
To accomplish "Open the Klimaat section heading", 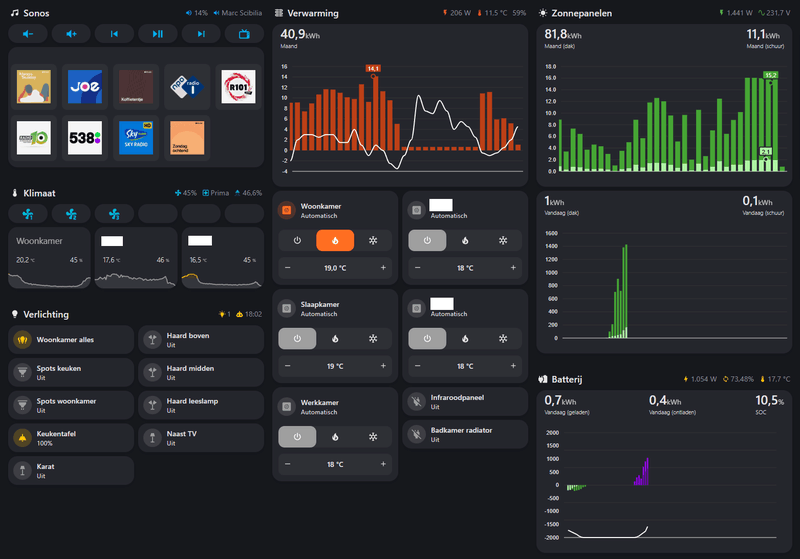I will [34, 193].
